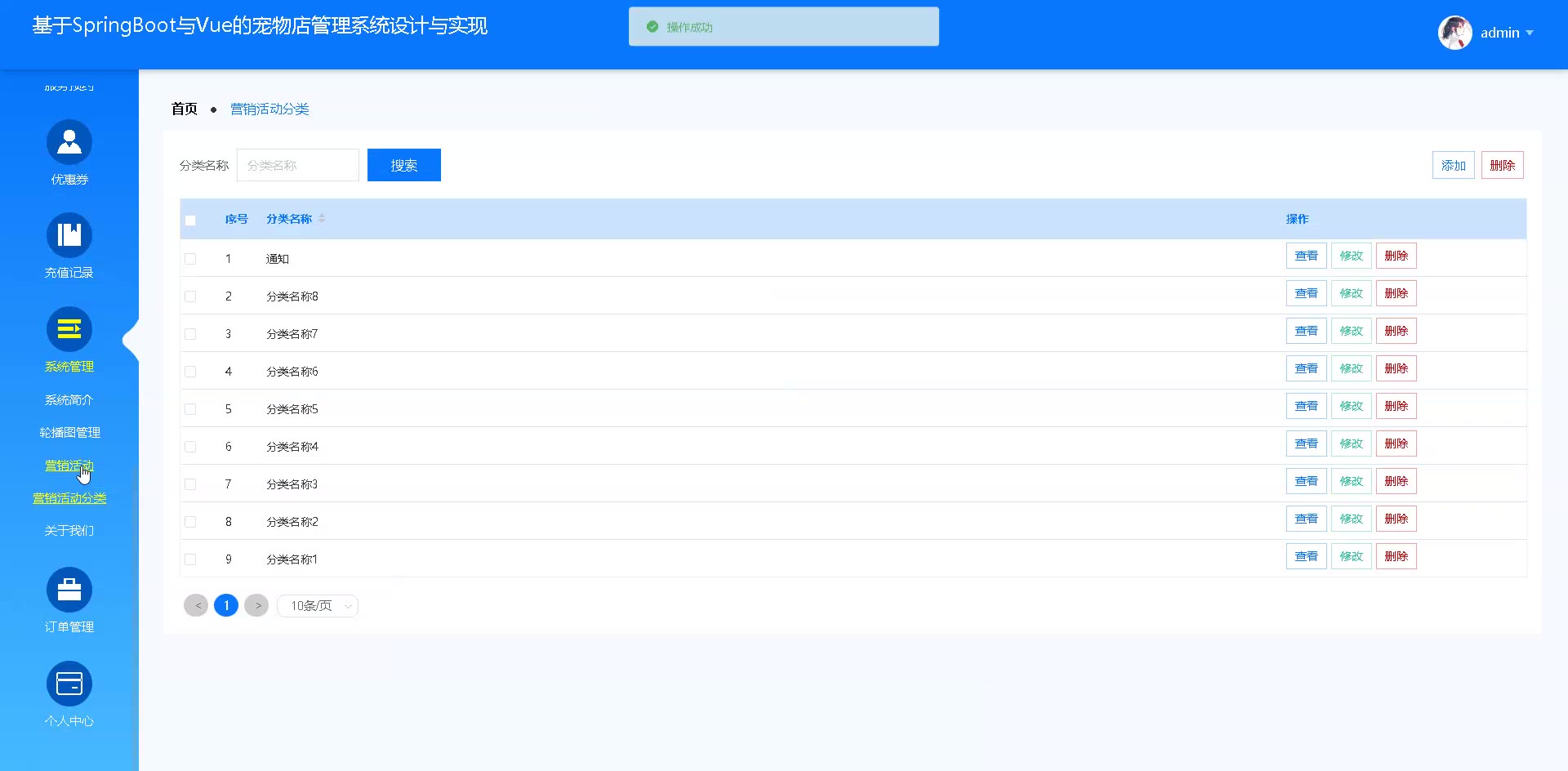The image size is (1568, 771).
Task: Click the 序号 column header
Action: [x=236, y=219]
